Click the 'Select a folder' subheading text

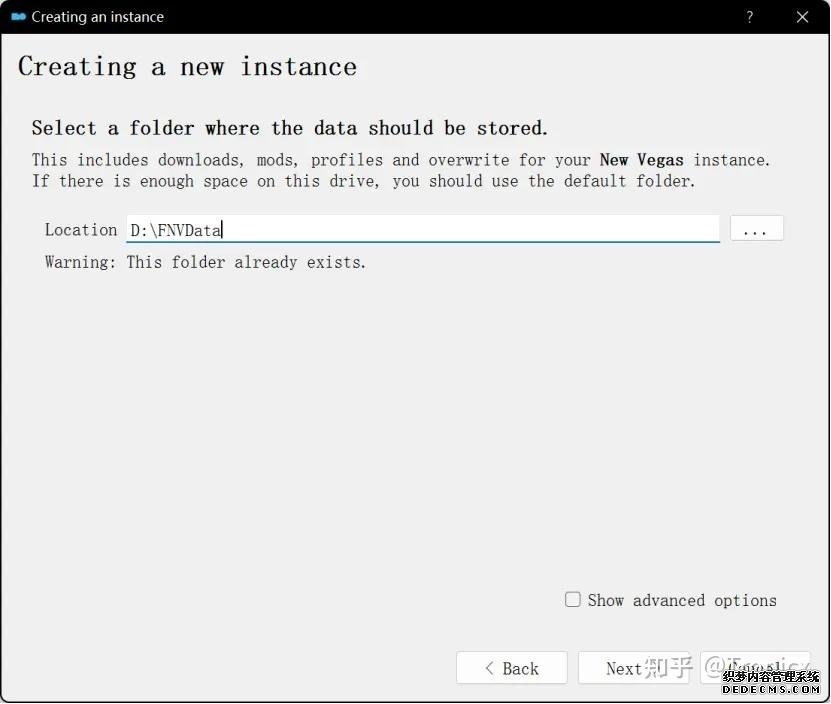click(290, 128)
